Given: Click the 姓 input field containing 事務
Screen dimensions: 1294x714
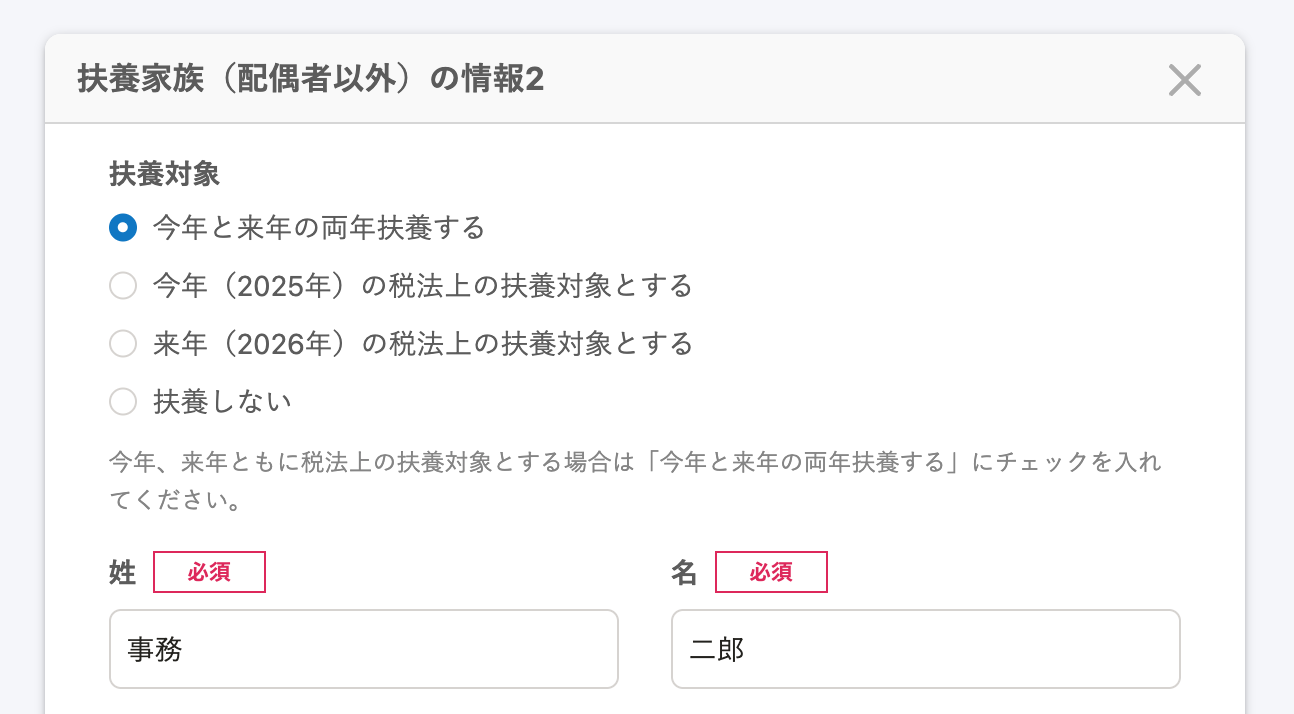Looking at the screenshot, I should point(363,649).
